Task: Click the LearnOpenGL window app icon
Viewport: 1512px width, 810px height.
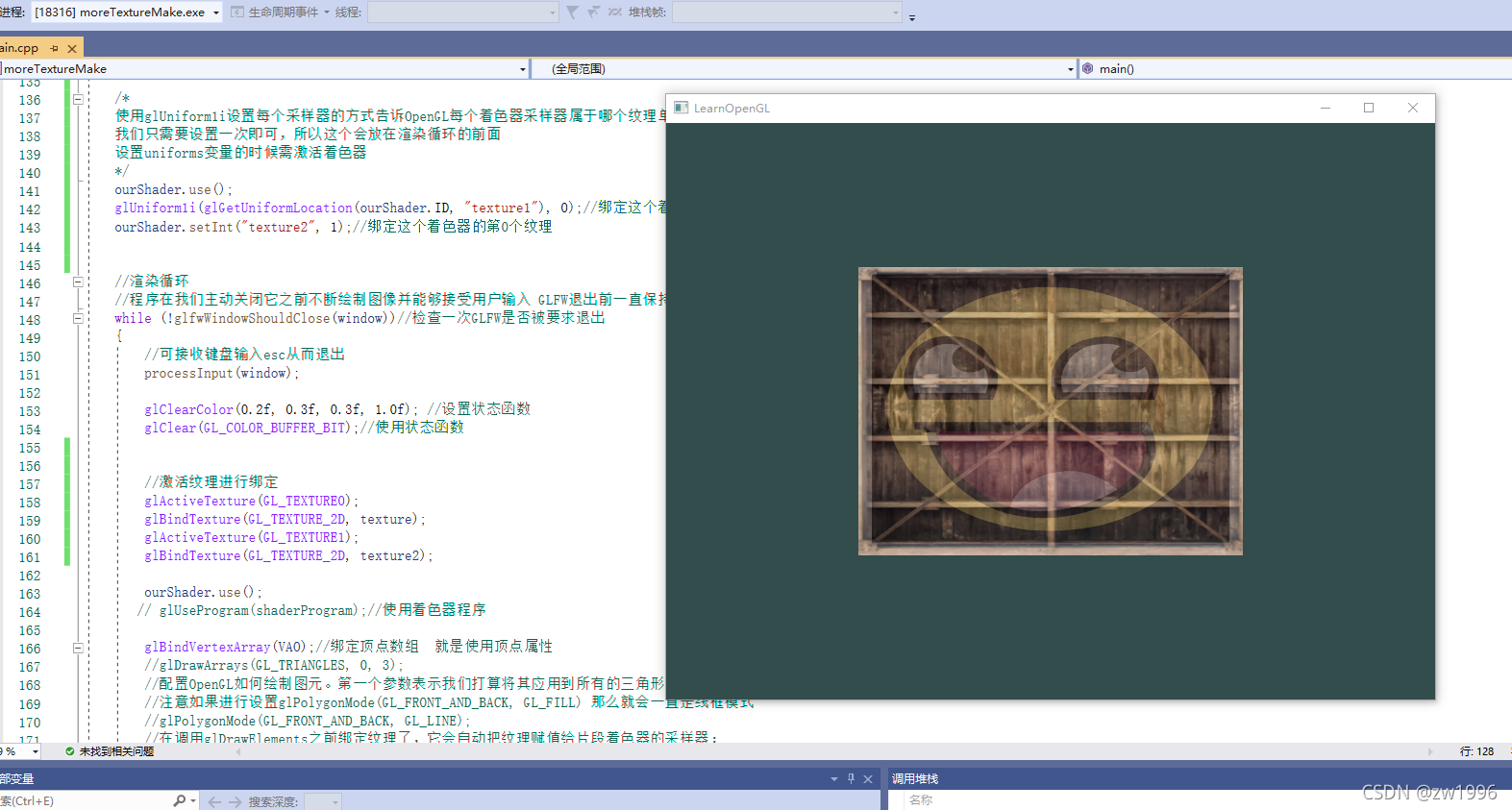Action: pyautogui.click(x=682, y=108)
